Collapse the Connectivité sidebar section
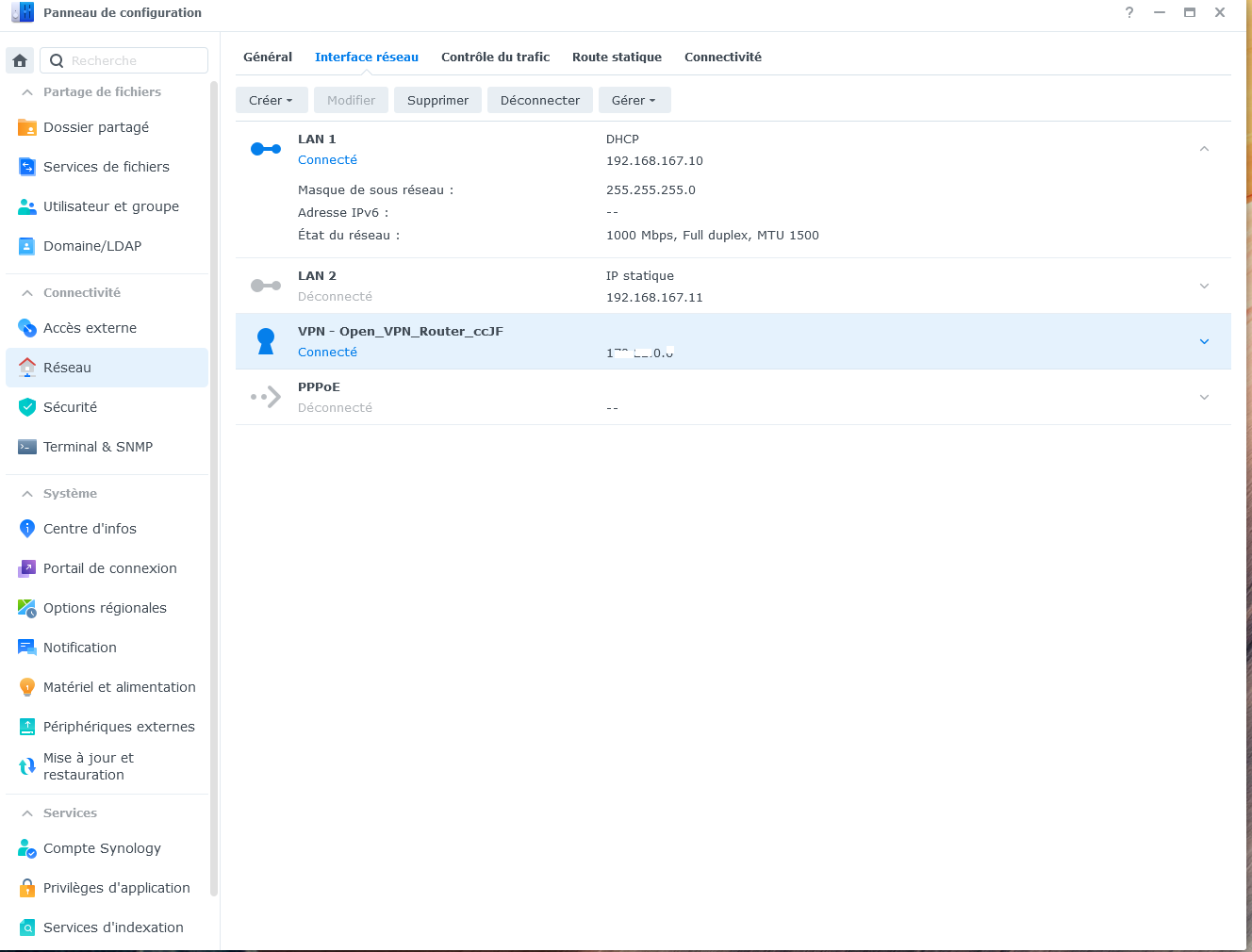The height and width of the screenshot is (952, 1252). (x=27, y=293)
